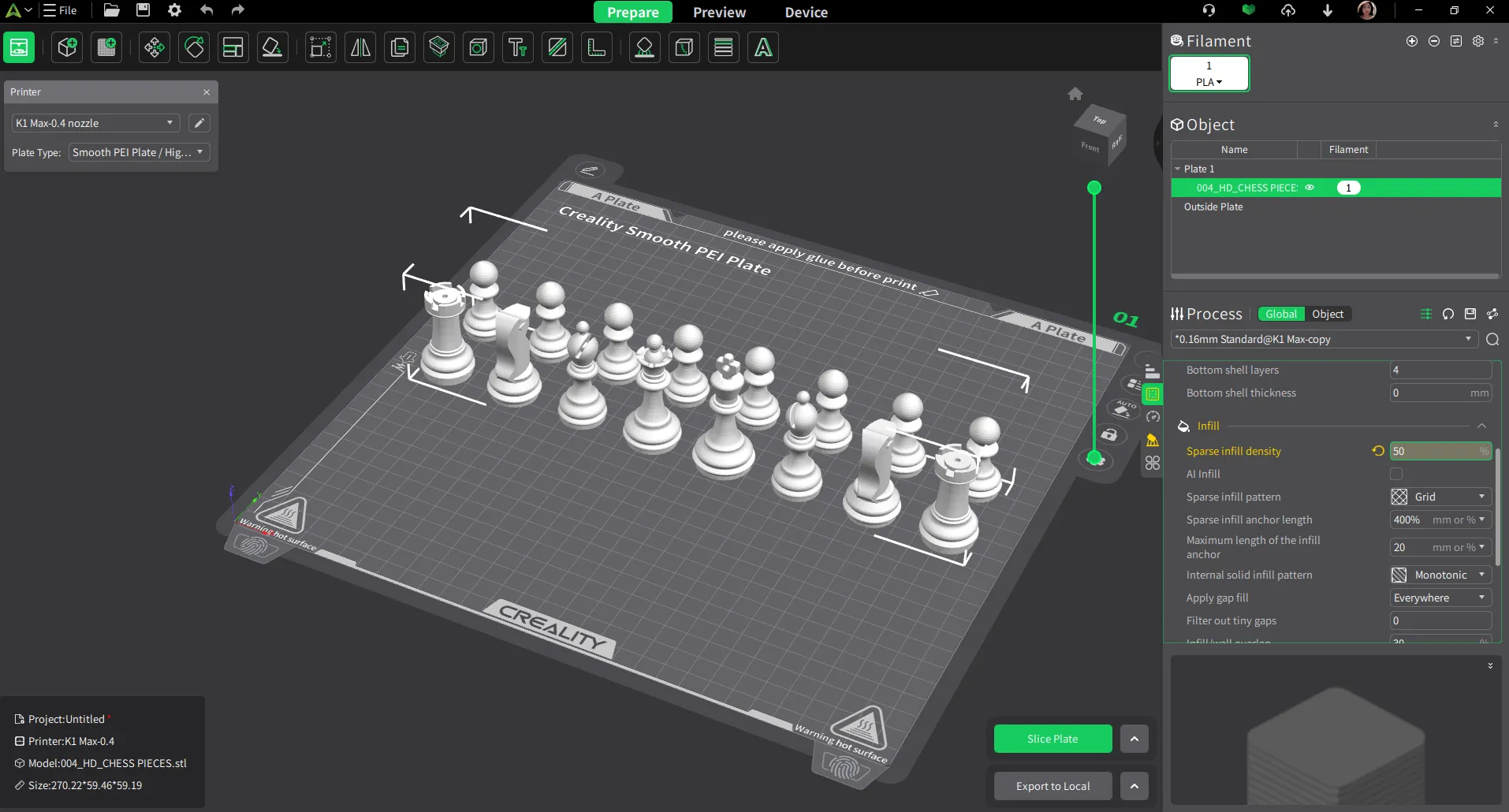The height and width of the screenshot is (812, 1509).
Task: Select the Mirror tool
Action: 360,47
